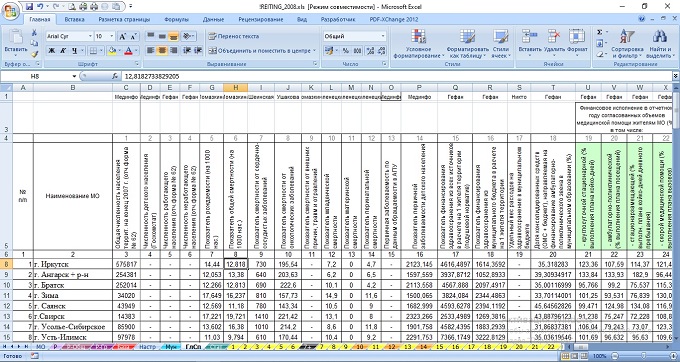Cut selection with the scissors icon

tap(34, 33)
